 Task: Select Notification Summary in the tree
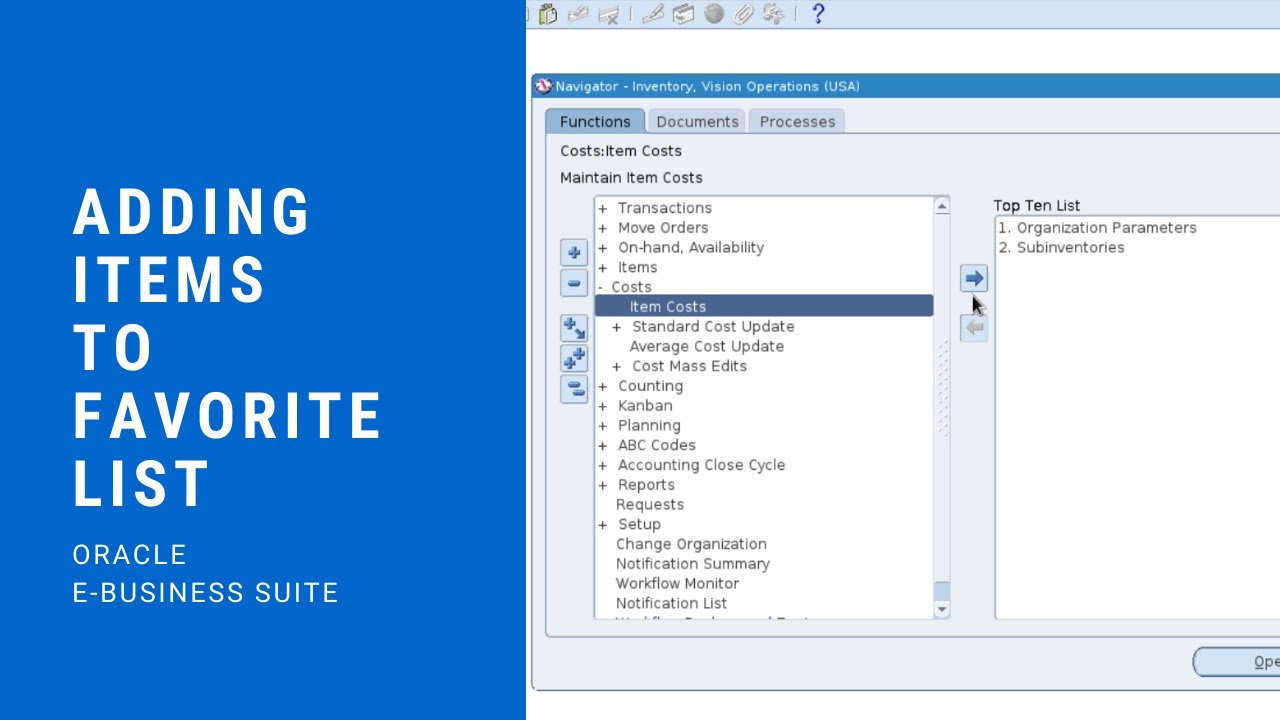tap(693, 564)
